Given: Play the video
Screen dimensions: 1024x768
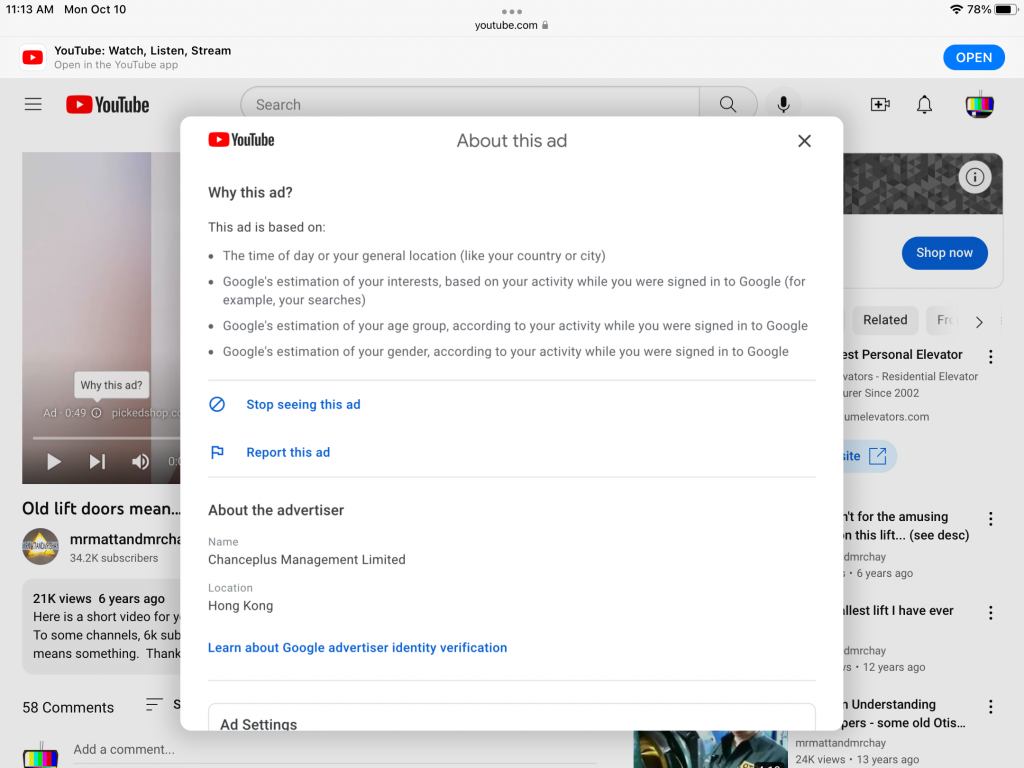Looking at the screenshot, I should click(x=54, y=461).
